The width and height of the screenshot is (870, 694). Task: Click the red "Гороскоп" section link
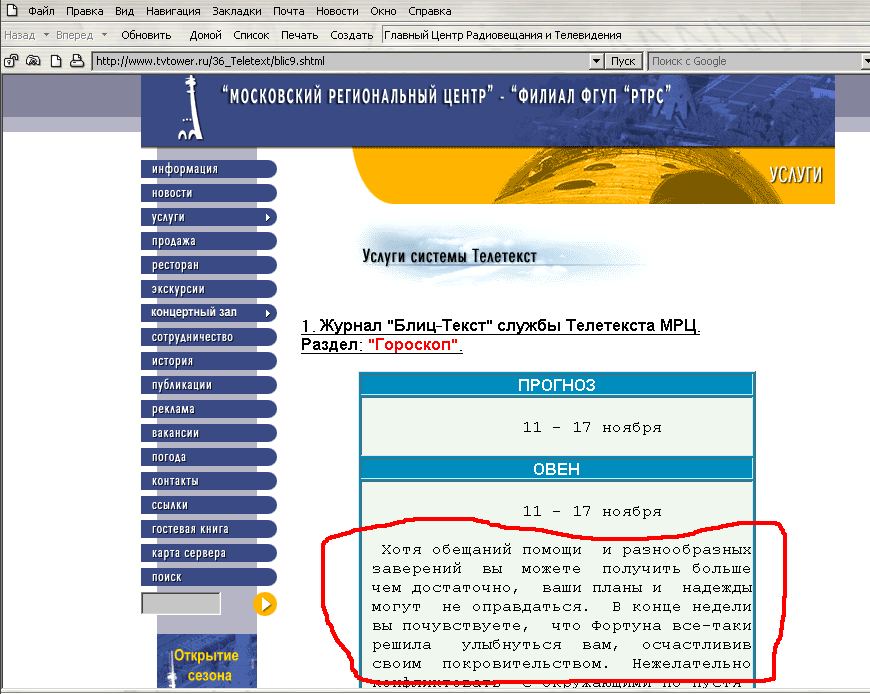click(x=413, y=345)
